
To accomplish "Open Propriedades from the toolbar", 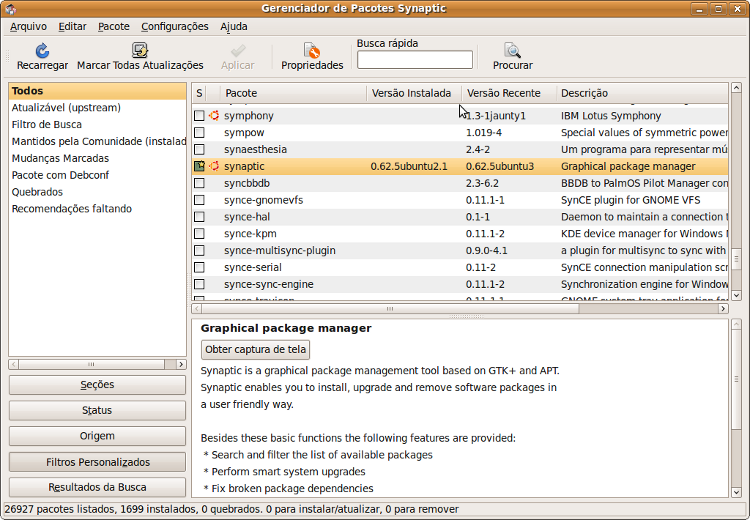I will coord(312,50).
